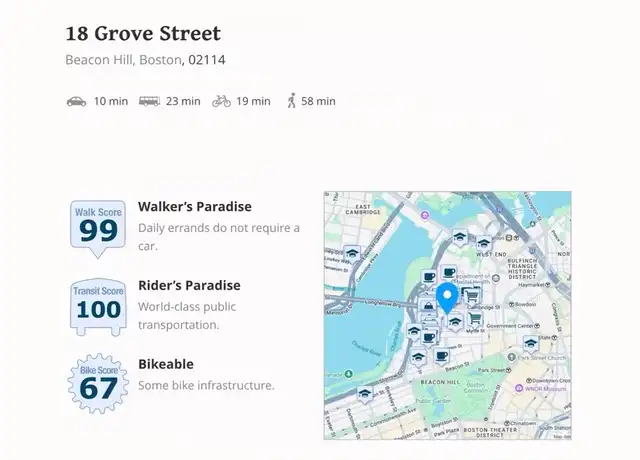
Task: Click the 18 Grove Street heading
Action: [143, 33]
